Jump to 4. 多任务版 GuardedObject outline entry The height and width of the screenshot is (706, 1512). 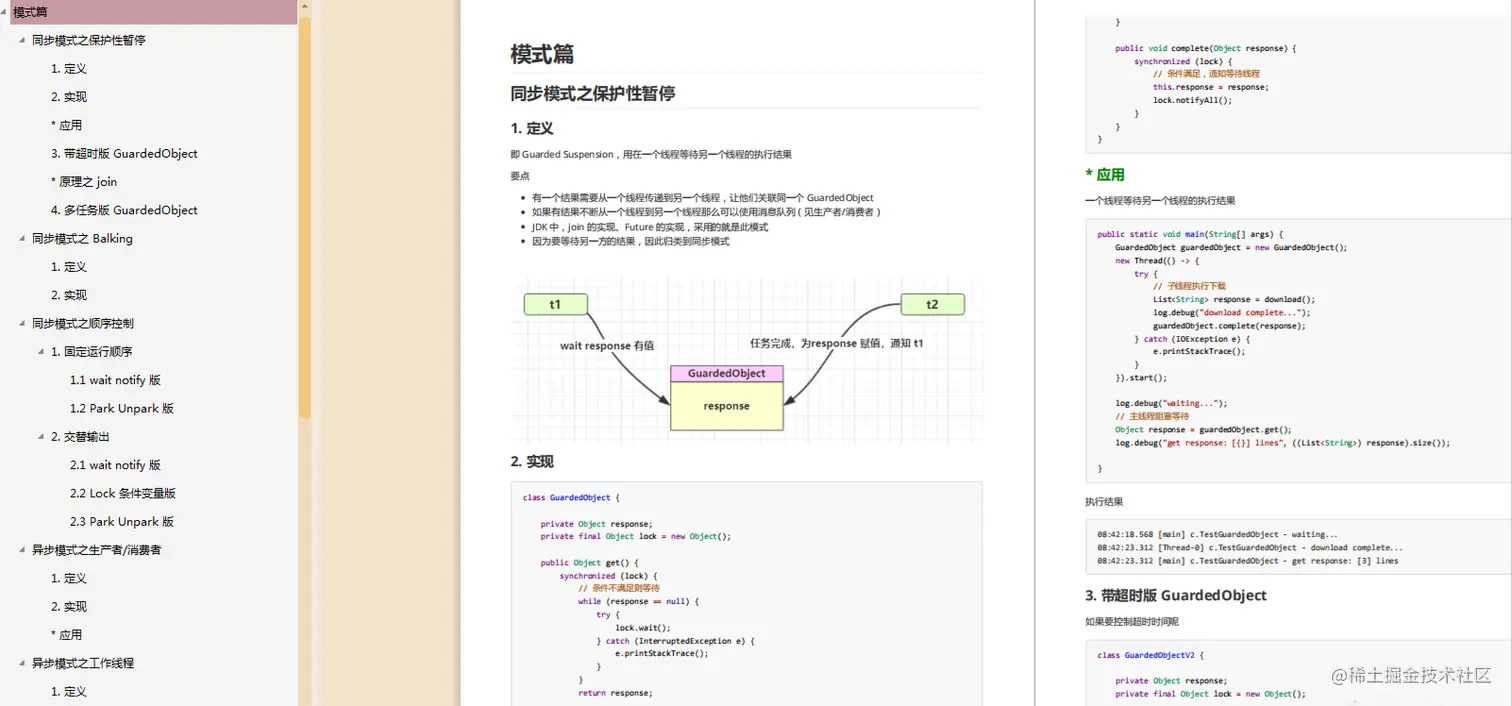[124, 210]
